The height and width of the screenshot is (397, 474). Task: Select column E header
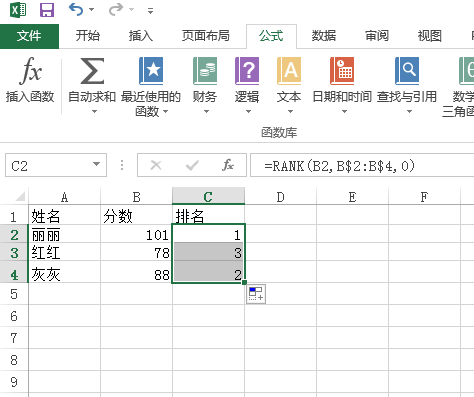[352, 197]
